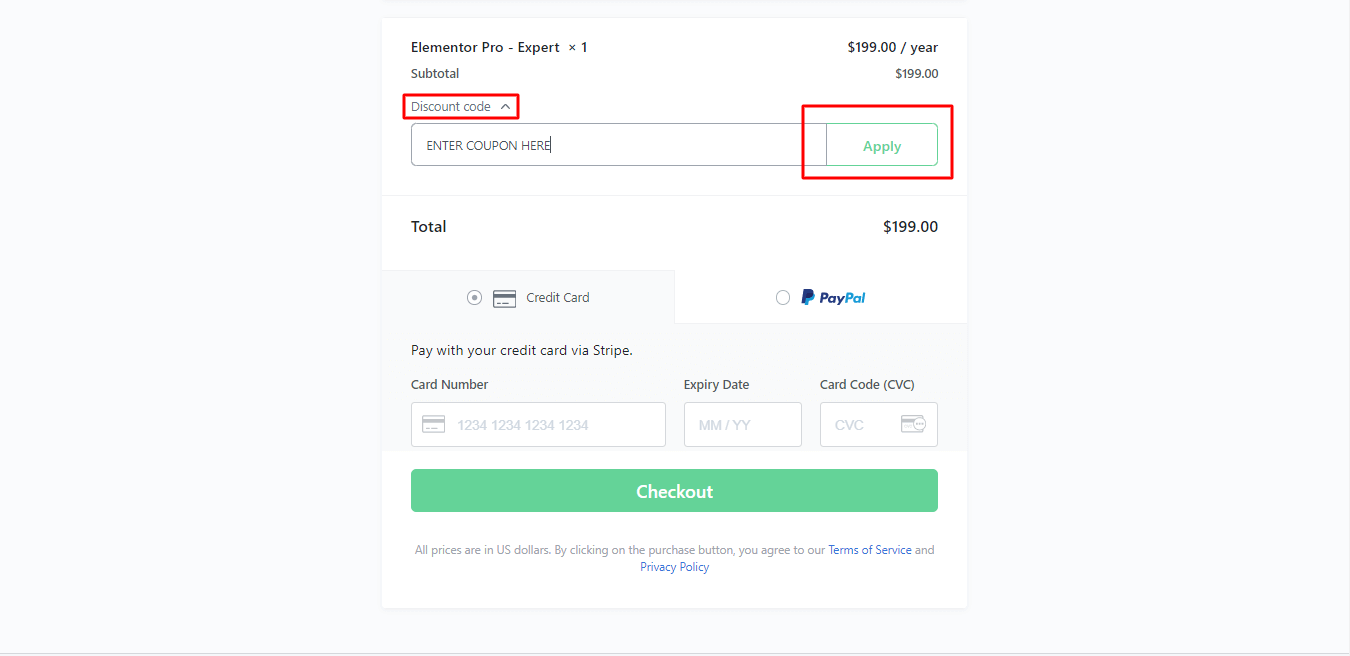
Task: Click the chevron beside Discount code
Action: [505, 107]
